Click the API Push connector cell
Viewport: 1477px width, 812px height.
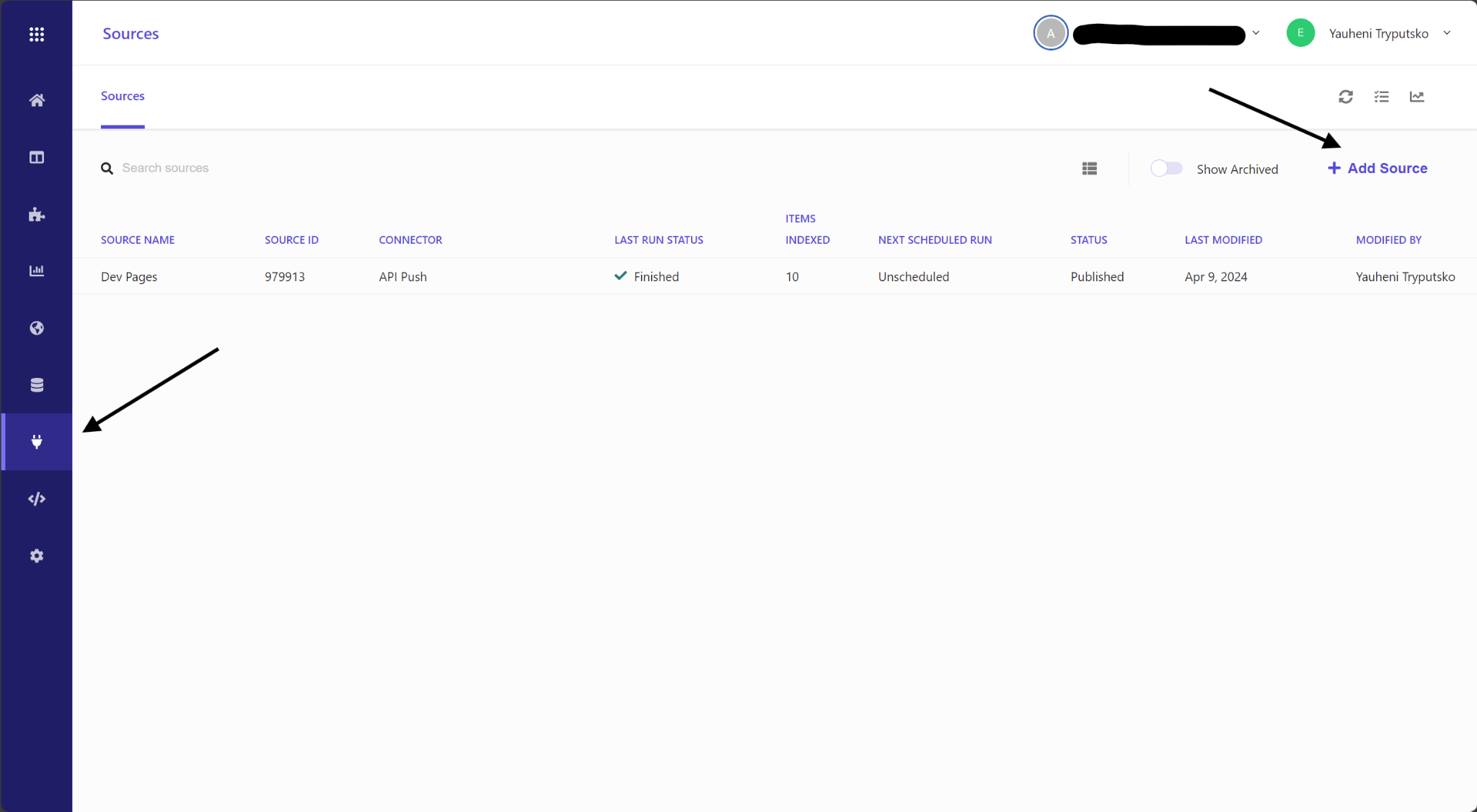point(403,277)
